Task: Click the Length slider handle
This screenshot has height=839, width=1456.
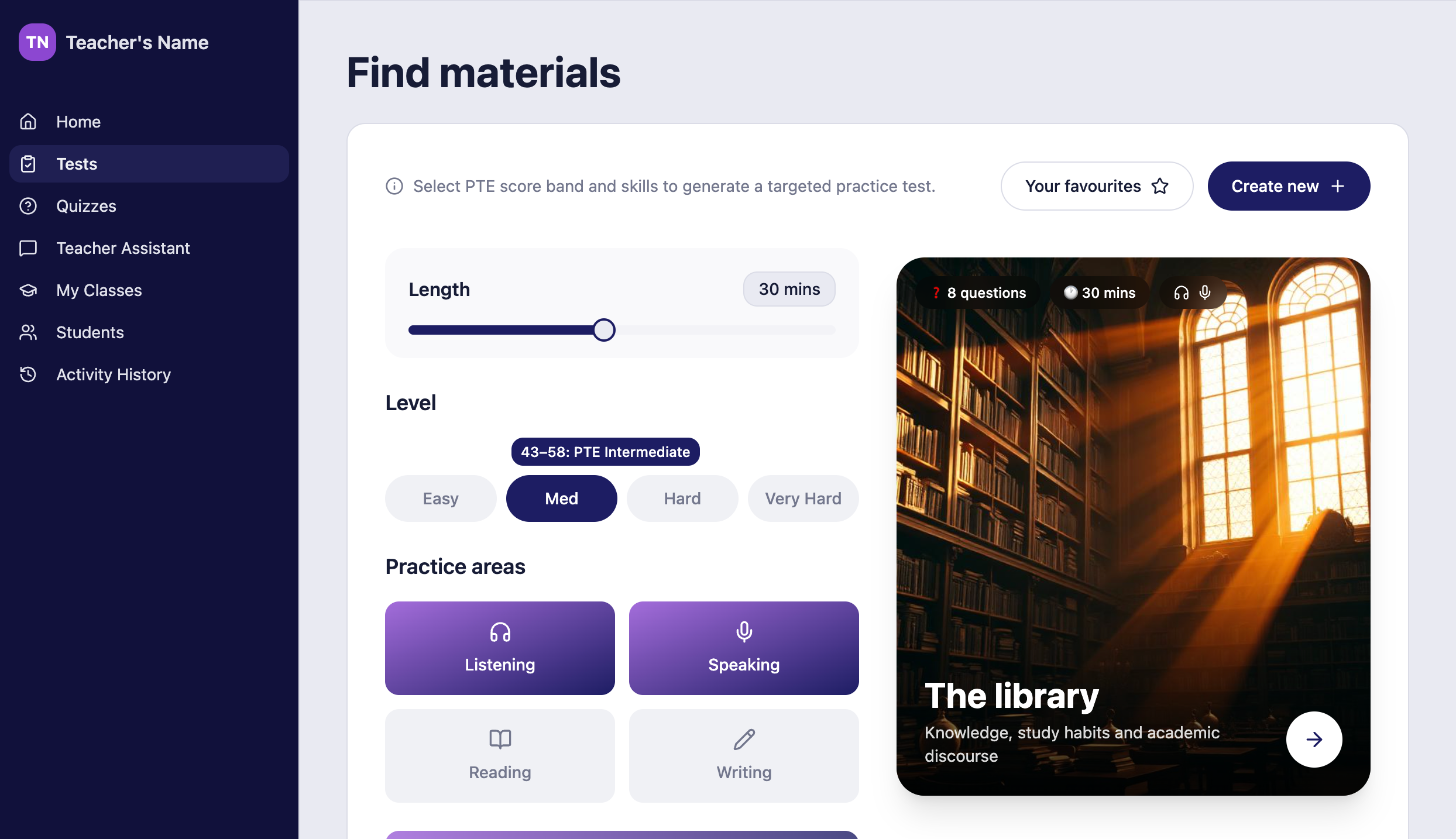Action: [x=604, y=330]
